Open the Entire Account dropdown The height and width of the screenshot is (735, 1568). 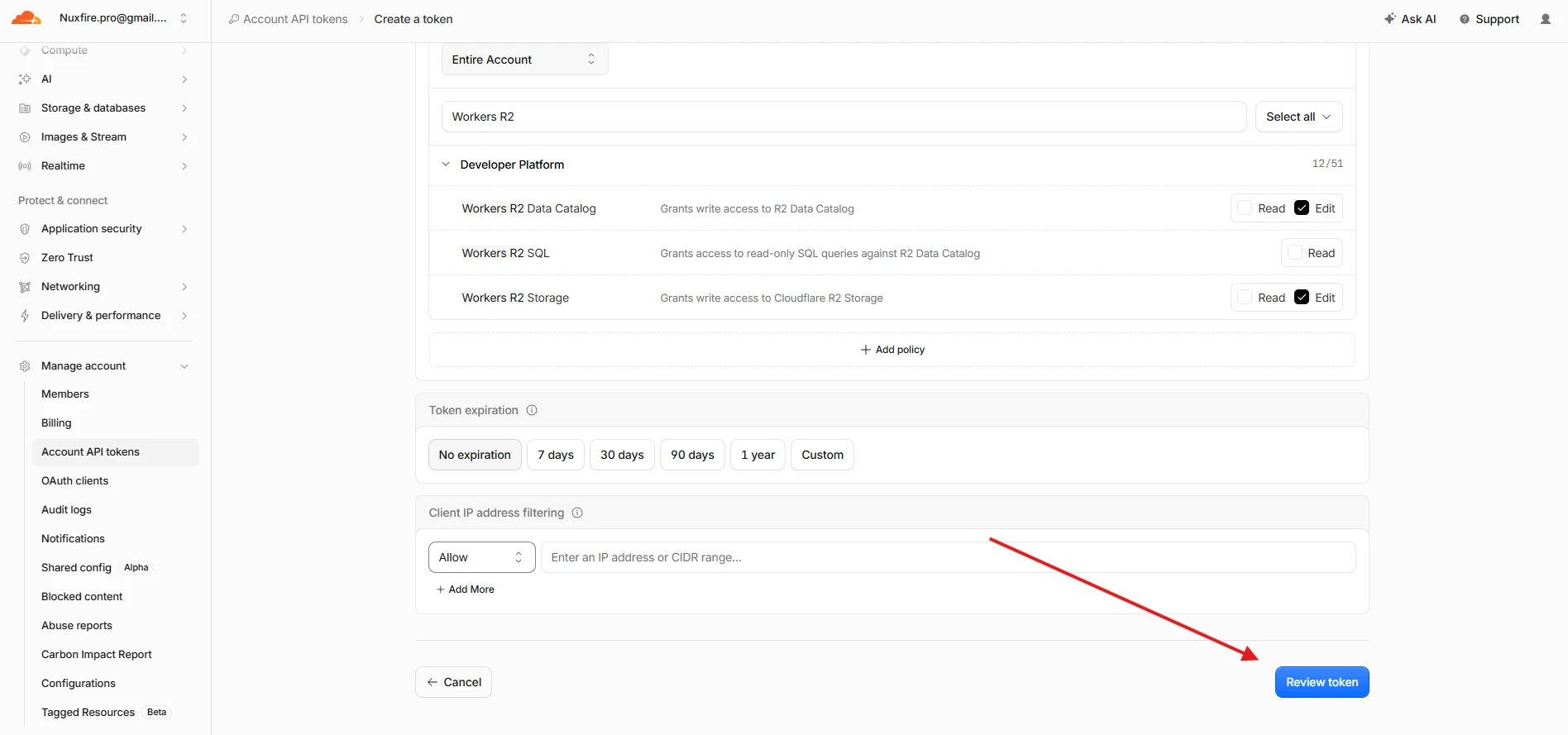click(x=524, y=60)
